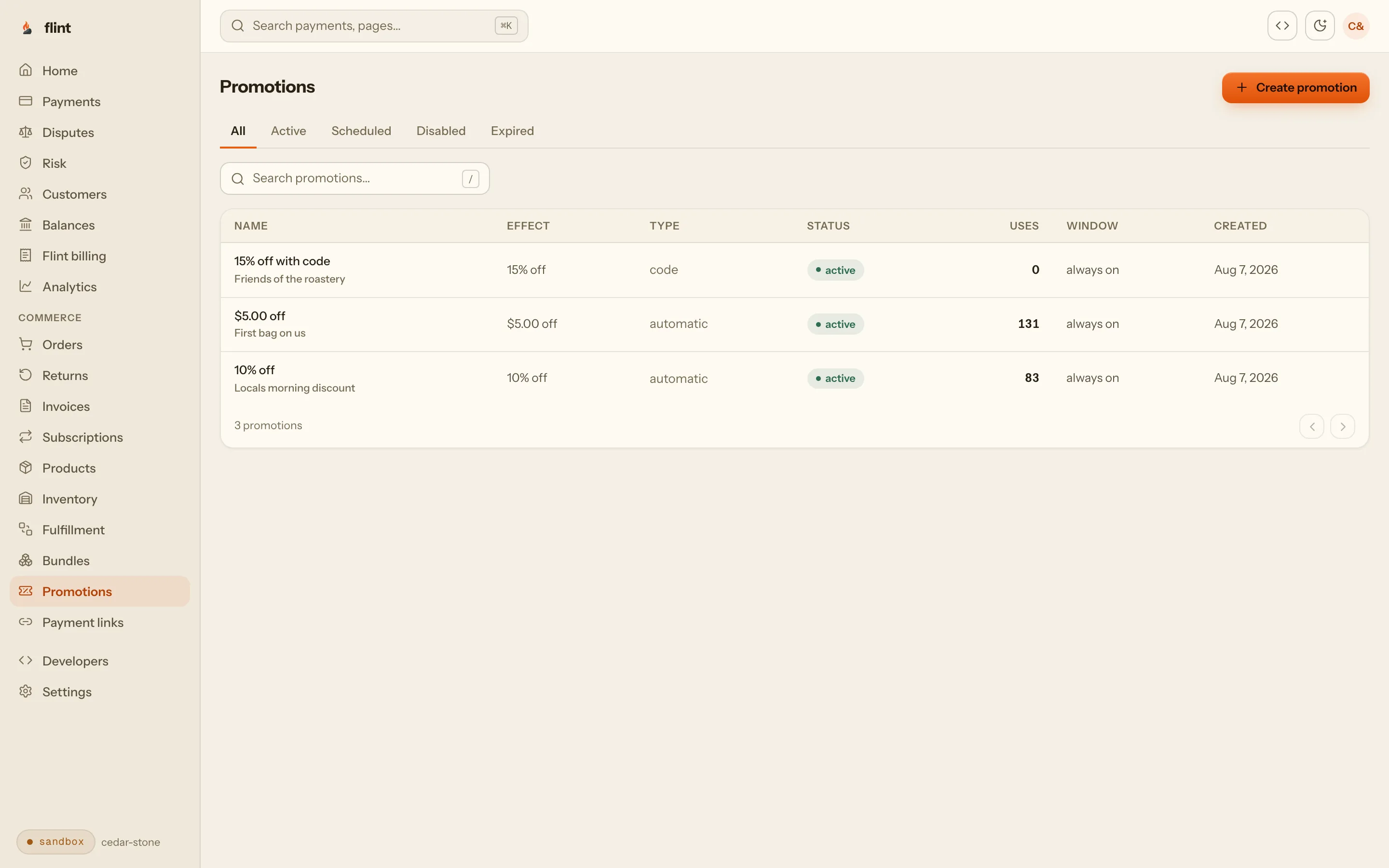The height and width of the screenshot is (868, 1389).
Task: Click the NAME column header
Action: [251, 226]
